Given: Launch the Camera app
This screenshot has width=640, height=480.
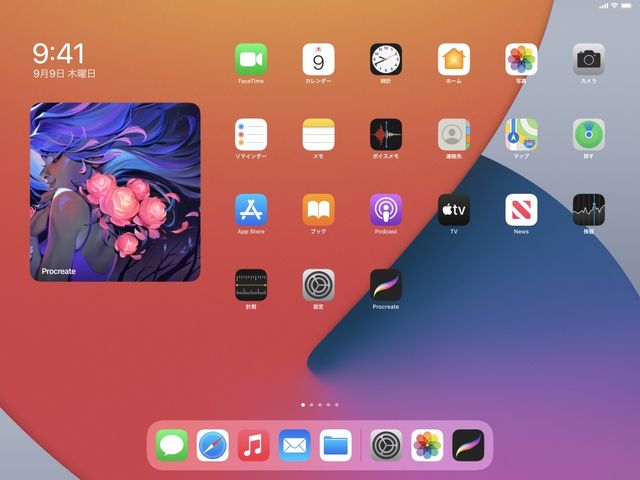Looking at the screenshot, I should point(589,60).
